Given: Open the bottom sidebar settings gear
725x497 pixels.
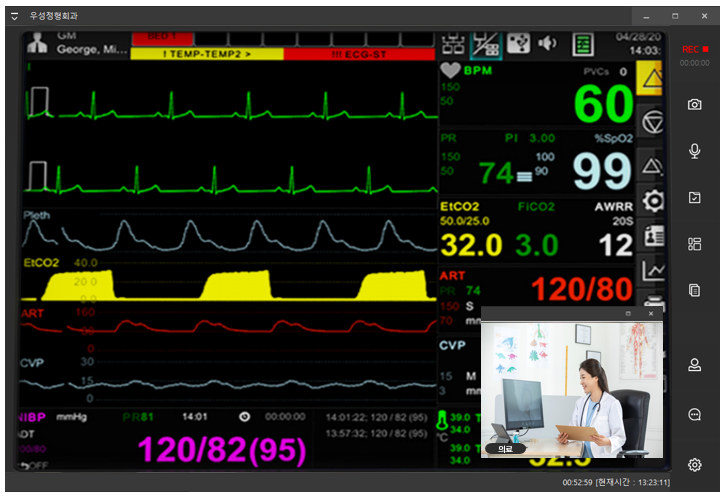Looking at the screenshot, I should point(694,465).
